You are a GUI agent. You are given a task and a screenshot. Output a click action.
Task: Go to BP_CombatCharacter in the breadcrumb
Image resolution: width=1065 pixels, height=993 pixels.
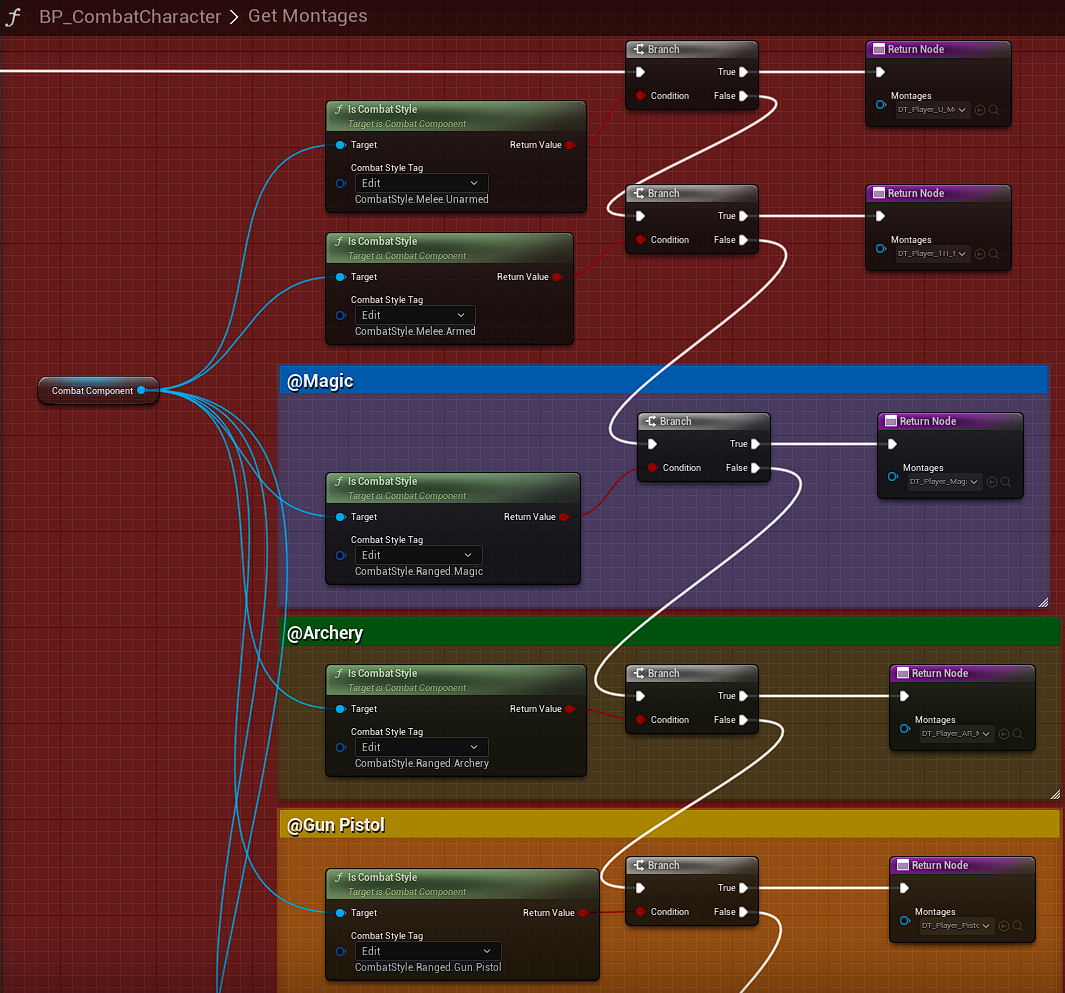[x=130, y=17]
